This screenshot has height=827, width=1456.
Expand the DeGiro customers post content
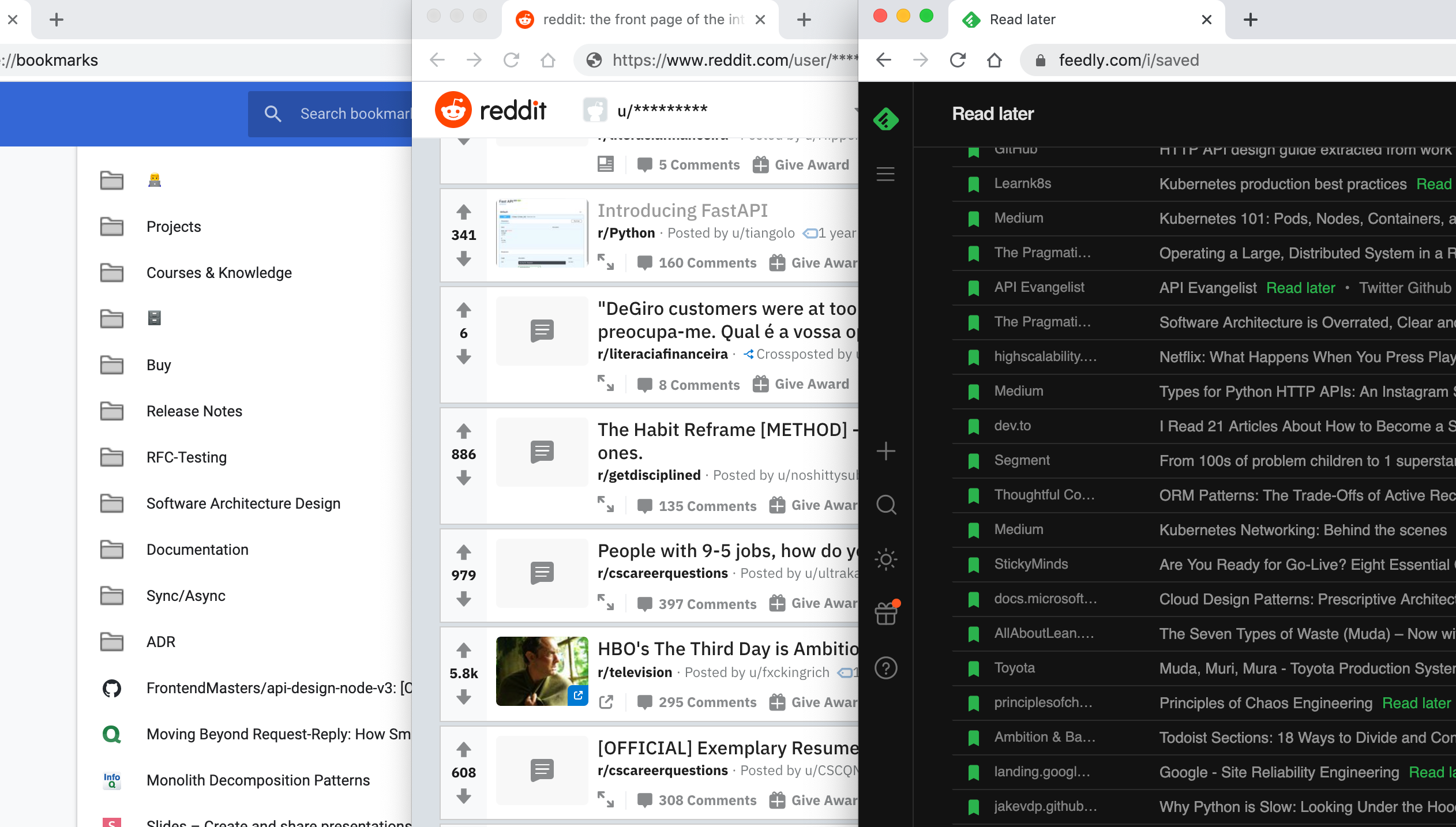click(x=606, y=384)
